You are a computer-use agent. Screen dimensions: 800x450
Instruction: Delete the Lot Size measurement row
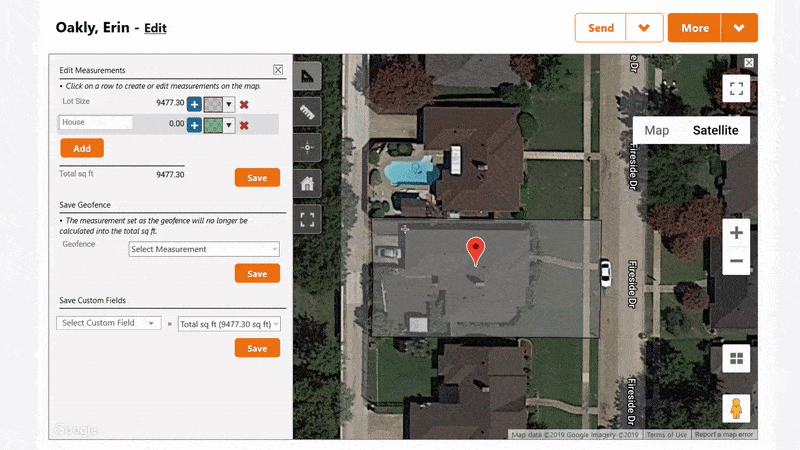click(x=244, y=105)
